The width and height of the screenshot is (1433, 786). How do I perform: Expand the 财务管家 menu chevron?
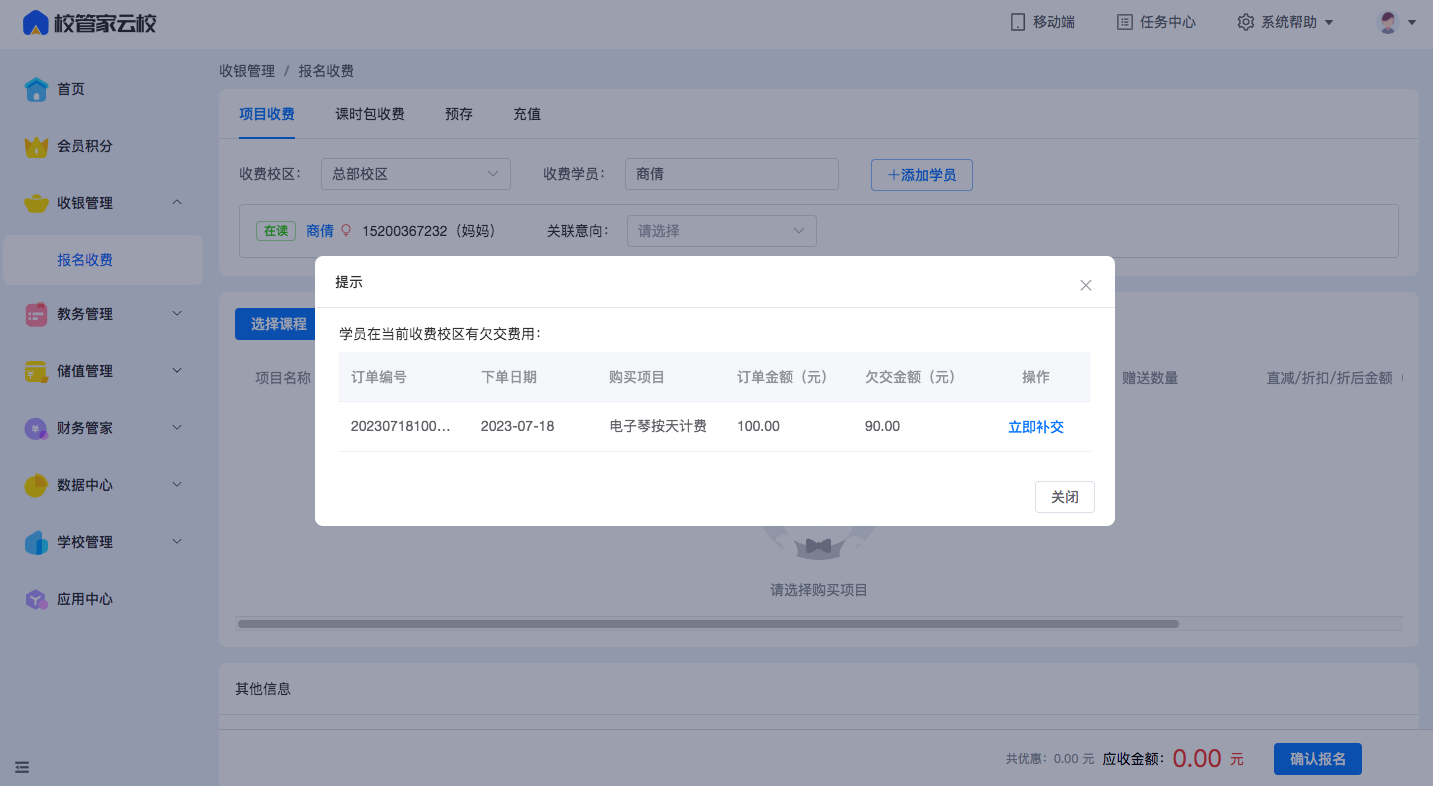tap(177, 428)
